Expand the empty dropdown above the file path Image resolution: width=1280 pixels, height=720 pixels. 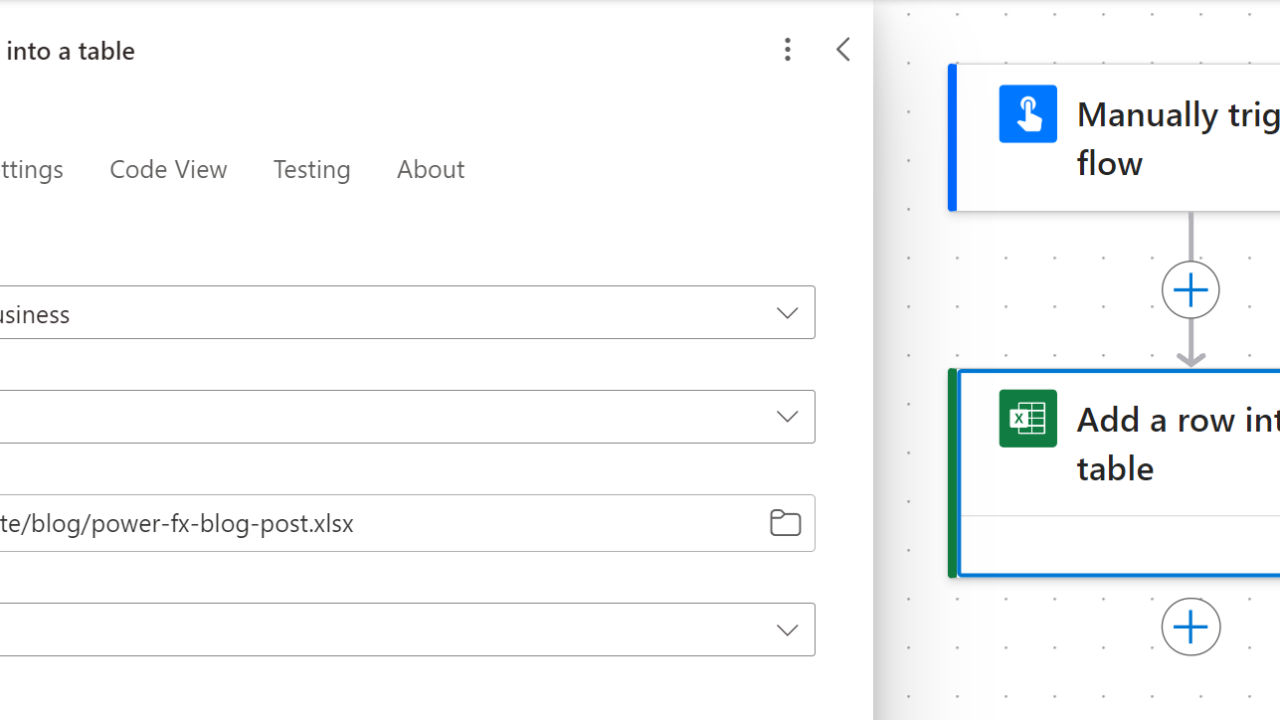click(787, 417)
